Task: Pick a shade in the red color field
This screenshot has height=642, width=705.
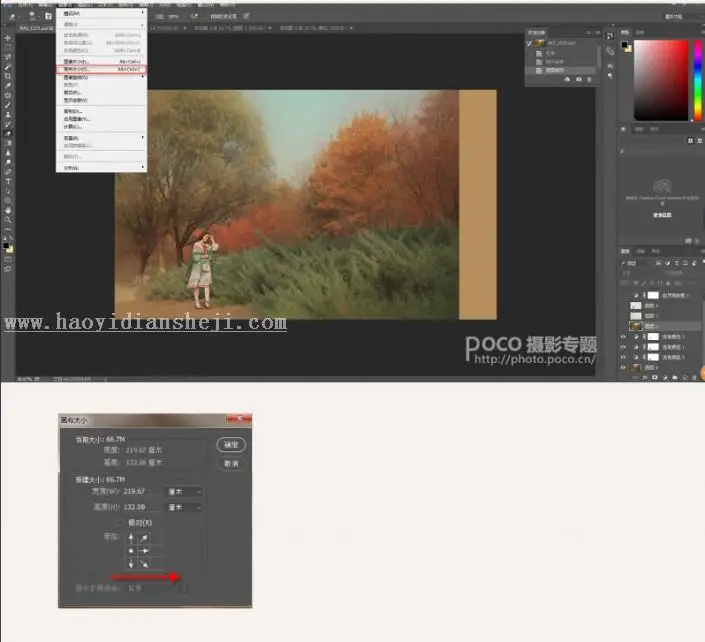Action: coord(661,80)
